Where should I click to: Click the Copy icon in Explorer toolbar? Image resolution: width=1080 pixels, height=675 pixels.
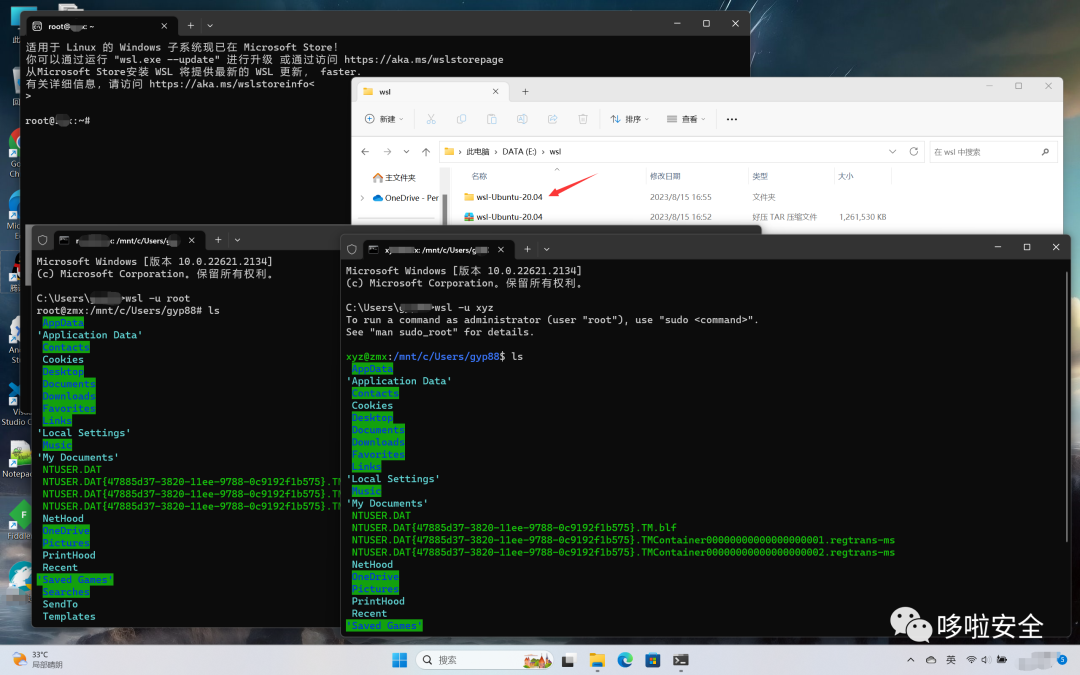click(x=461, y=119)
